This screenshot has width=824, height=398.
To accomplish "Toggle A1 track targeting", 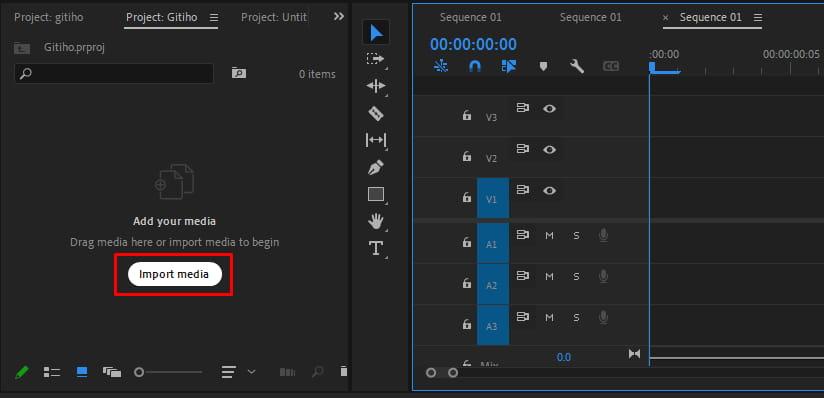I will click(x=493, y=243).
